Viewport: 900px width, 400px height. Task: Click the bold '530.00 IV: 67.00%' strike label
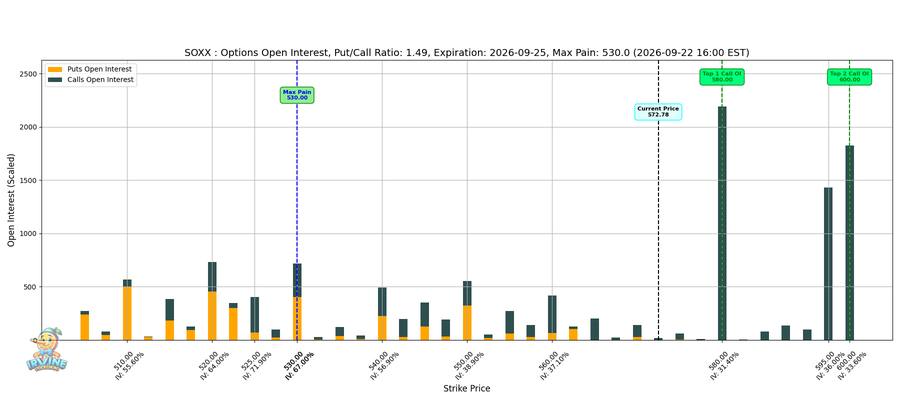(300, 364)
